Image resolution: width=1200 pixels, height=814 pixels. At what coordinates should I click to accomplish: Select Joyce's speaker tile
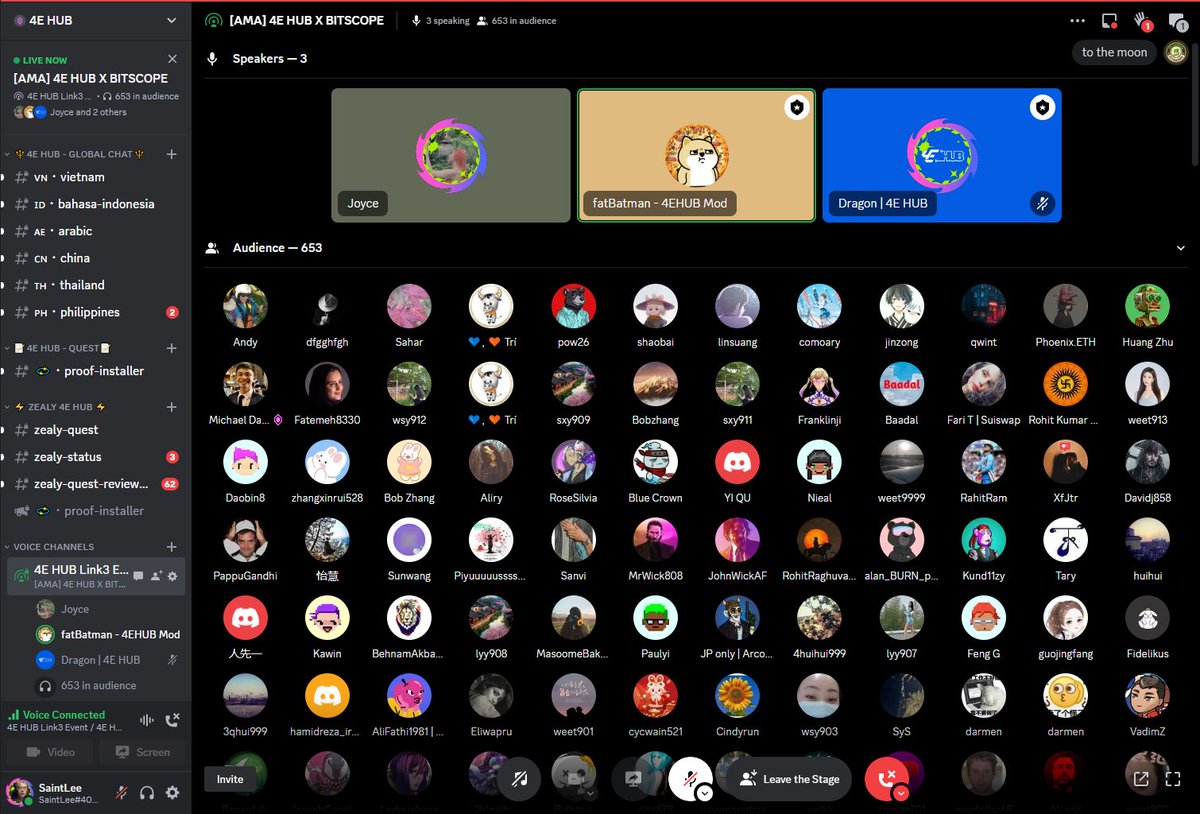click(x=451, y=155)
